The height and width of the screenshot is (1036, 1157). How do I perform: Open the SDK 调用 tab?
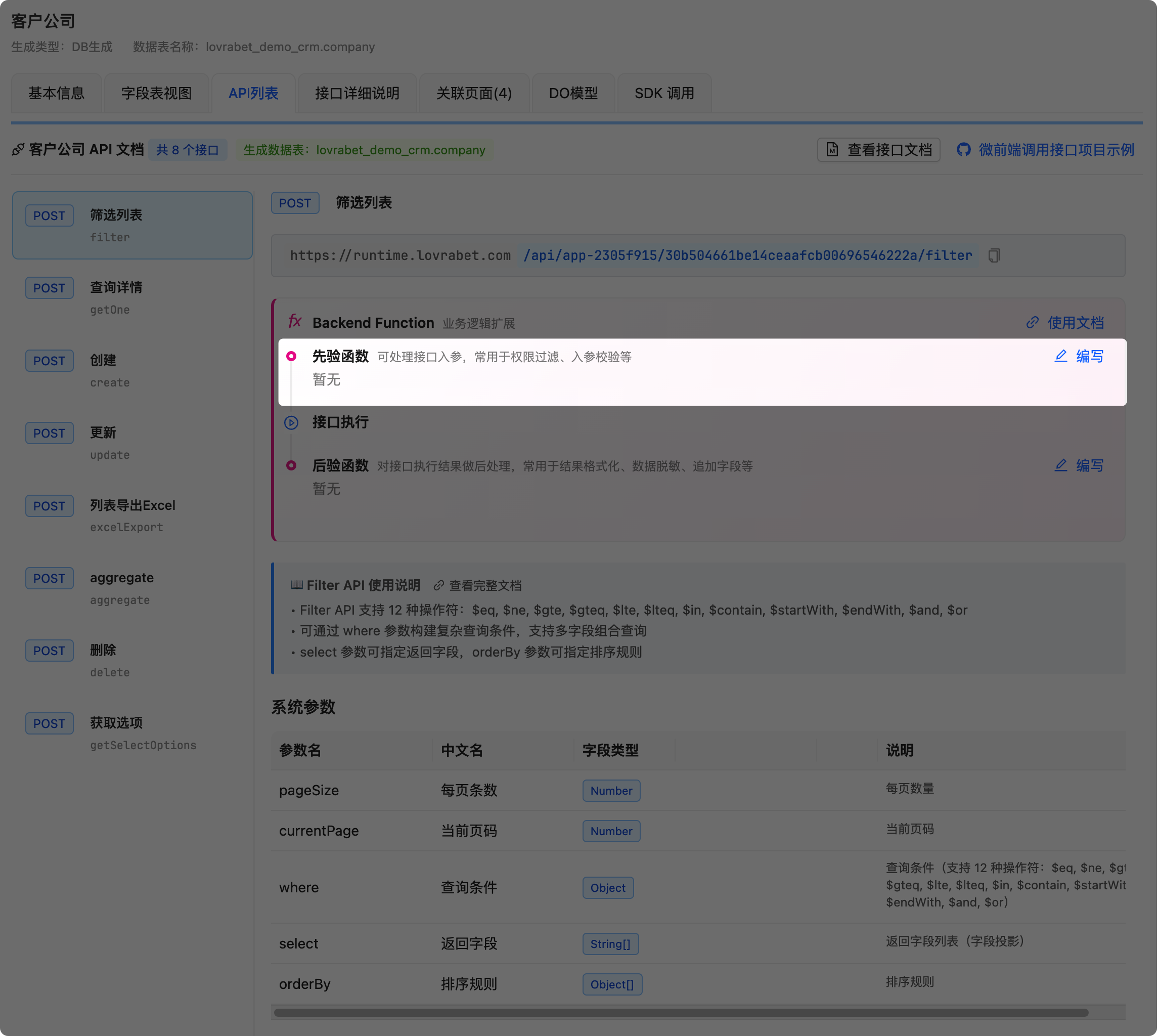(x=663, y=94)
